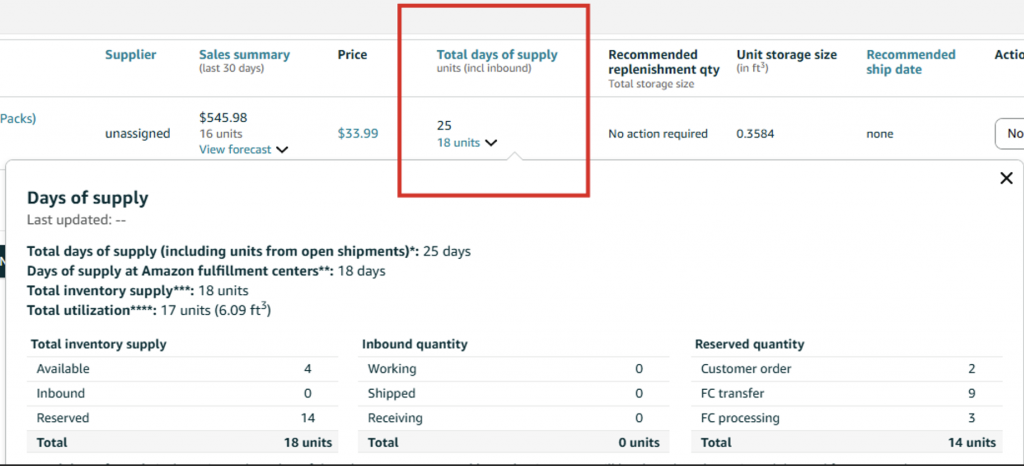Click the Shipped row in Inbound quantity
This screenshot has width=1024, height=466.
(514, 394)
